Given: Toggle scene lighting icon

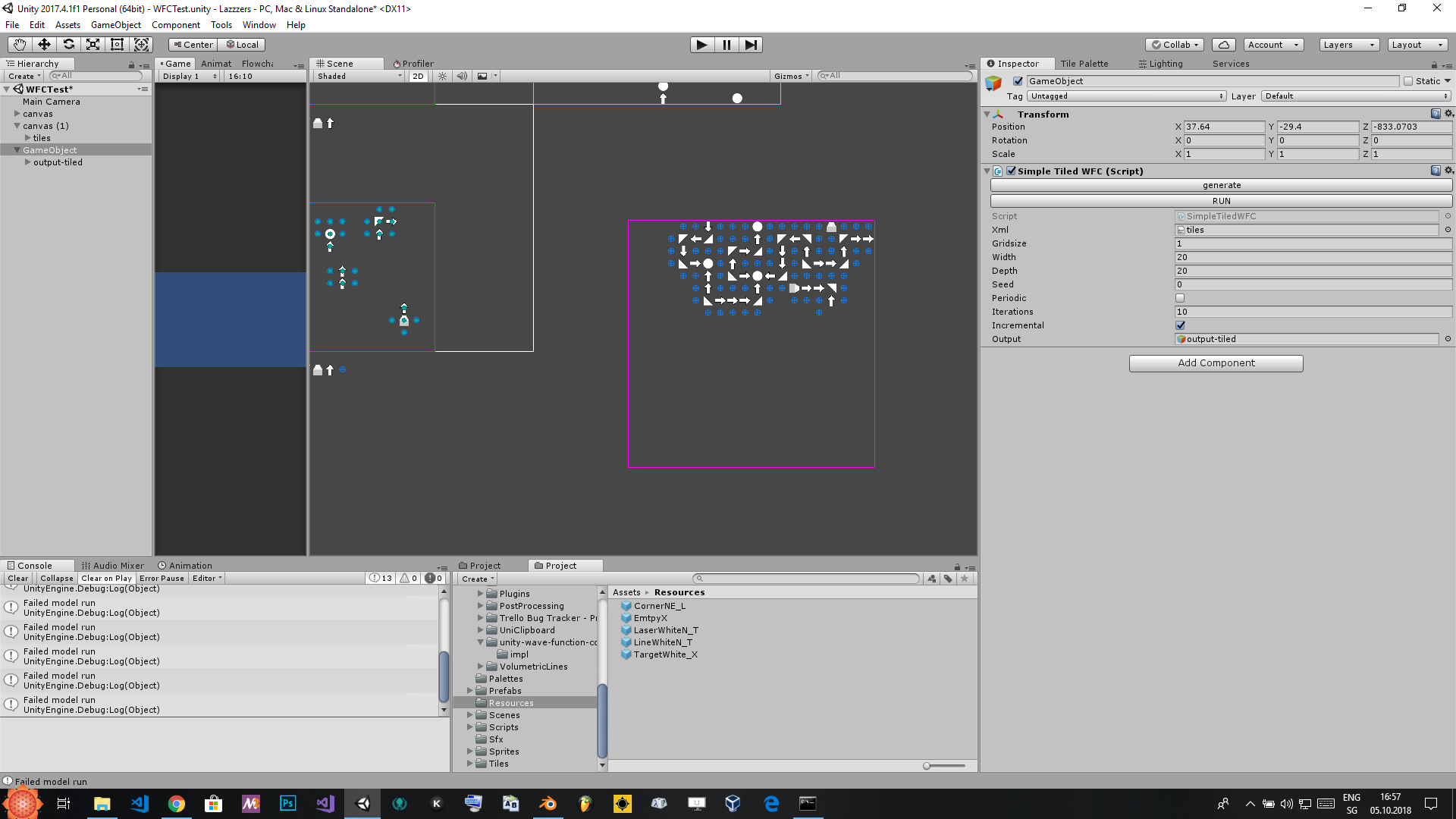Looking at the screenshot, I should pos(443,76).
